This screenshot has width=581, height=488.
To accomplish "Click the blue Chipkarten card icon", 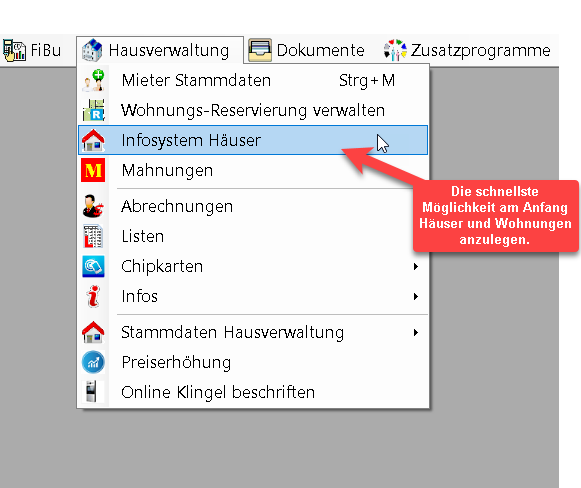I will point(93,266).
